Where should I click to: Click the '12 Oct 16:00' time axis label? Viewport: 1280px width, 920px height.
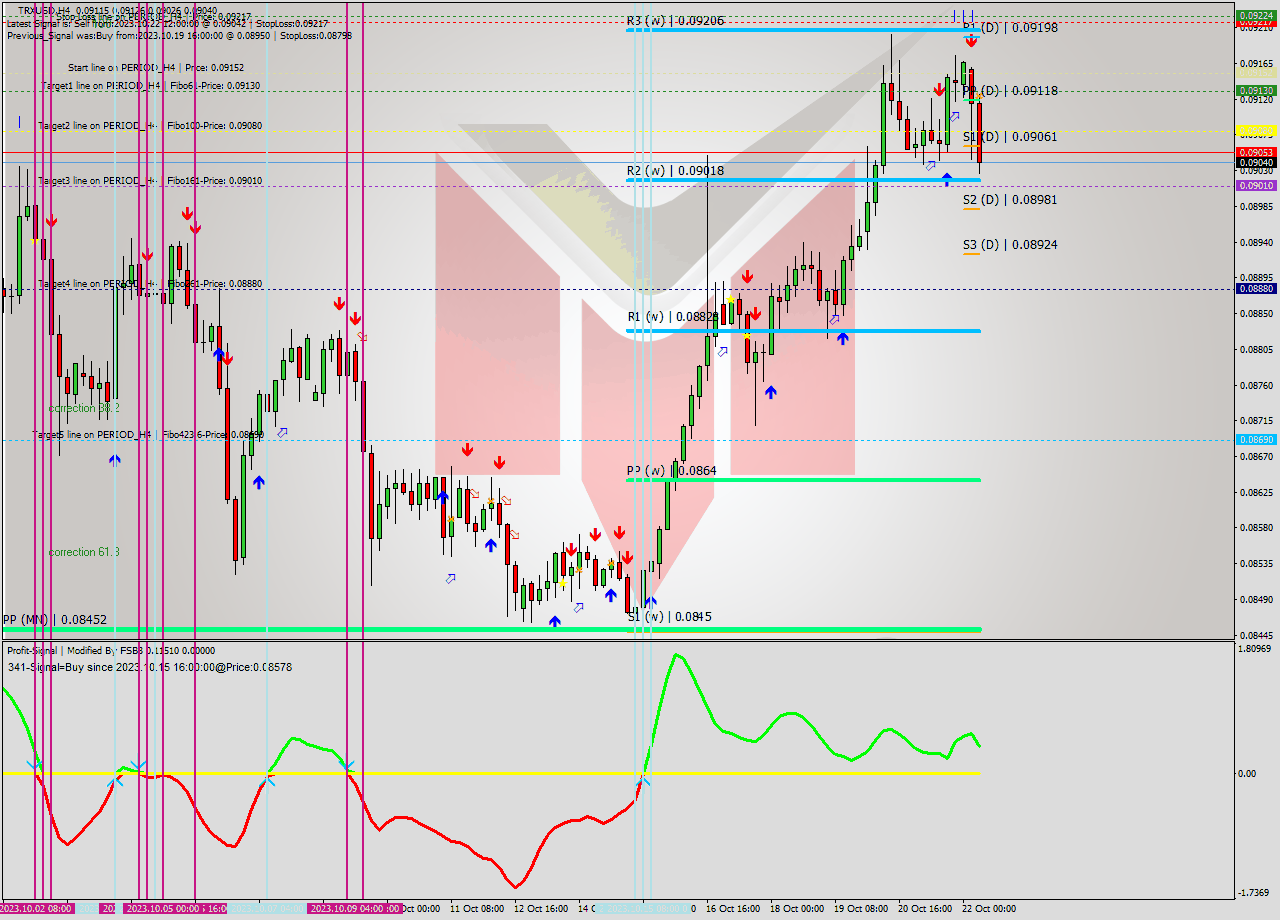(x=541, y=908)
